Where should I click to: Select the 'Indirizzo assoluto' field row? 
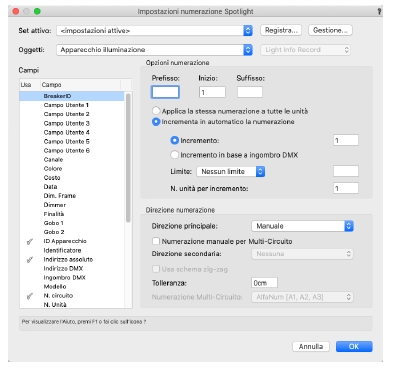click(72, 259)
